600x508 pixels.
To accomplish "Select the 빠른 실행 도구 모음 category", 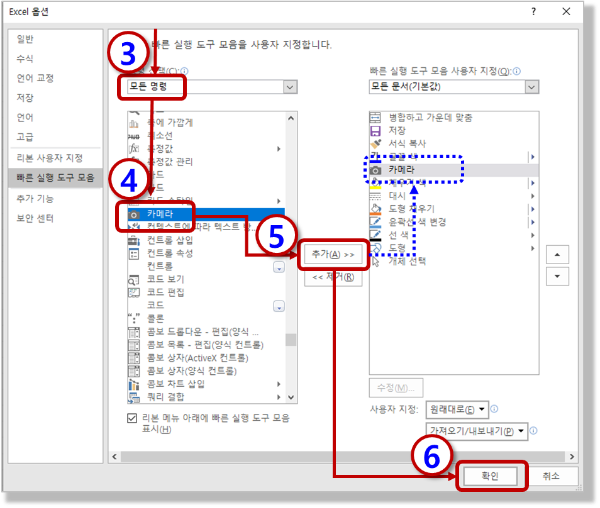I will 55,178.
